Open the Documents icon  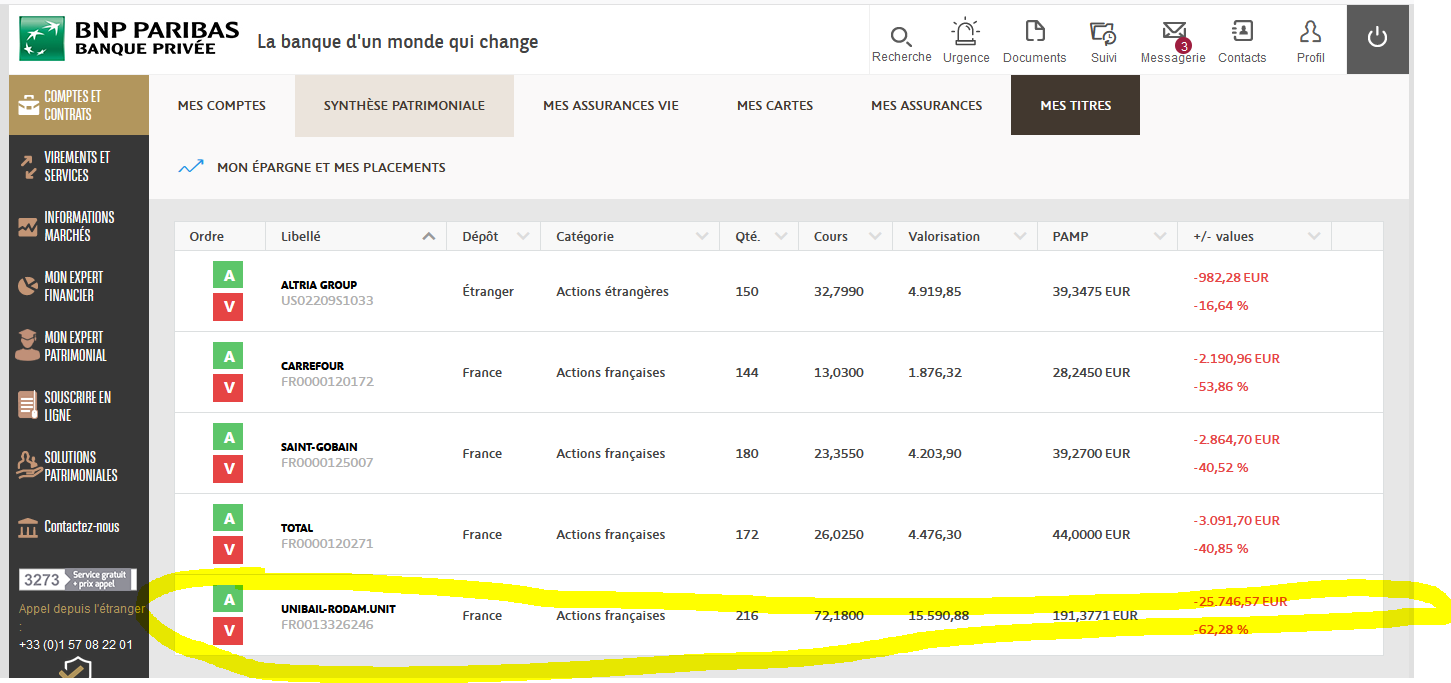[1034, 32]
